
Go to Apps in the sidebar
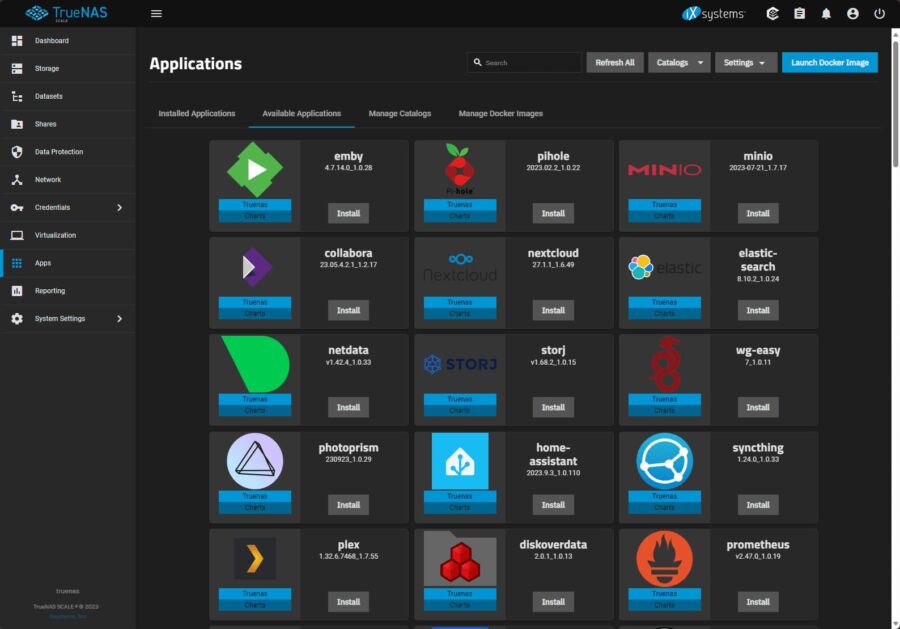coord(68,263)
